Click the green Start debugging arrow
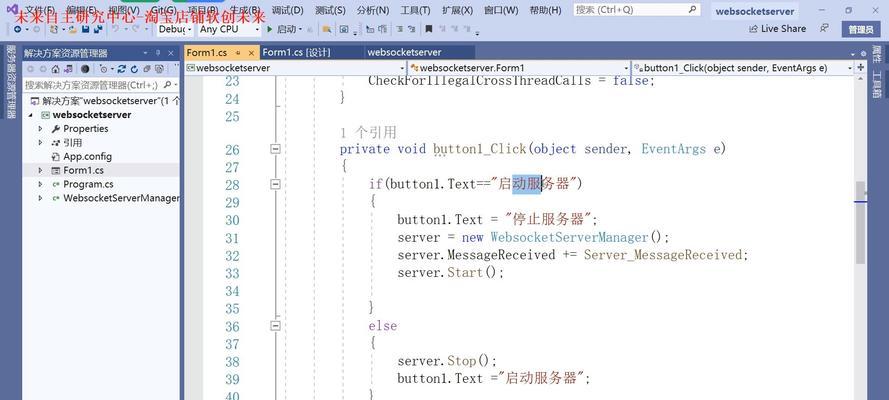The image size is (889, 400). tap(270, 29)
